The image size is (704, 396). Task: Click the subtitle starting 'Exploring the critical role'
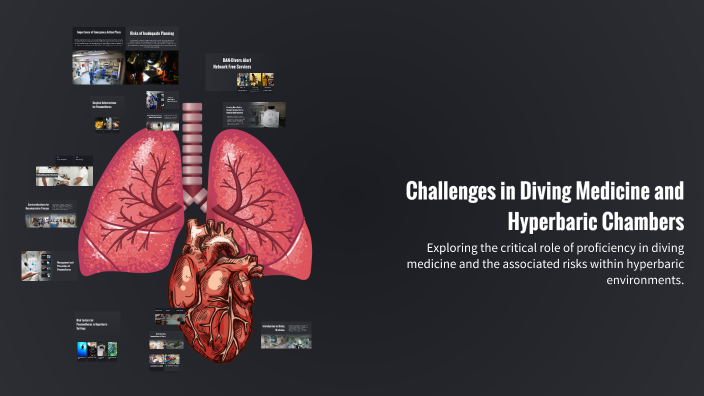point(545,264)
